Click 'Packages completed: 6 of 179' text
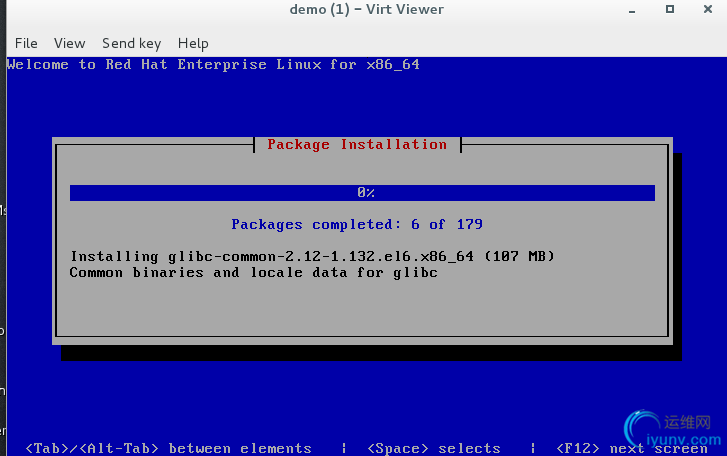The image size is (727, 456). coord(357,225)
